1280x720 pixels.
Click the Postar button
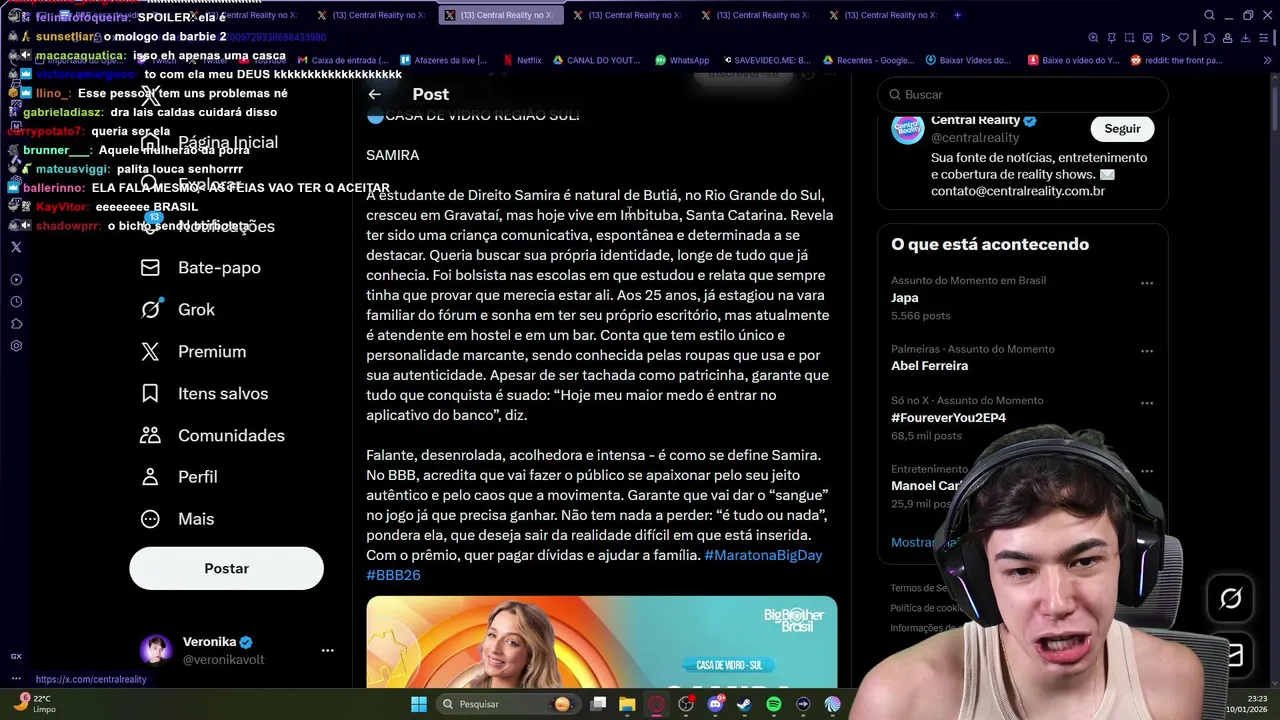pyautogui.click(x=226, y=568)
